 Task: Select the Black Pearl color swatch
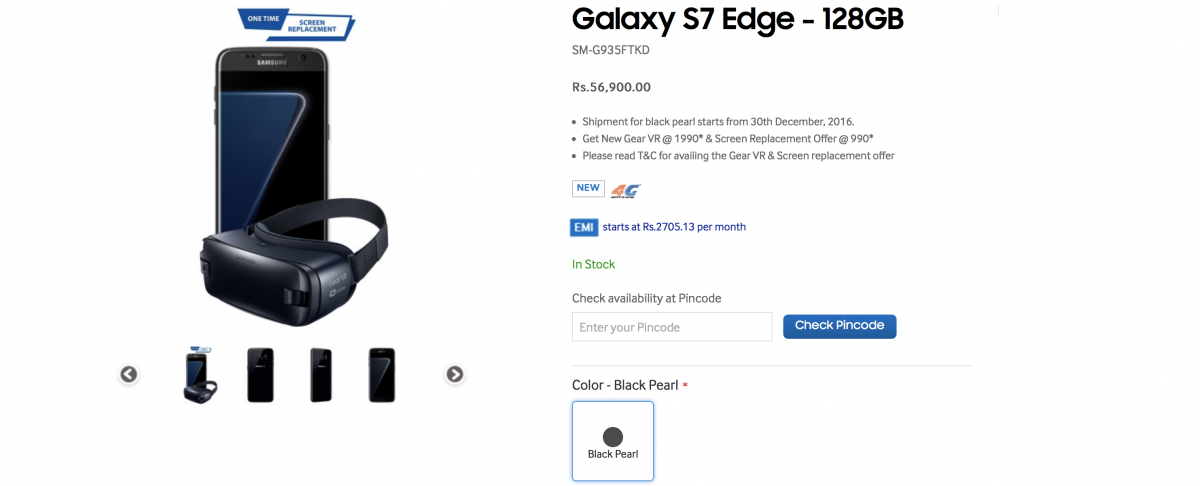coord(613,441)
